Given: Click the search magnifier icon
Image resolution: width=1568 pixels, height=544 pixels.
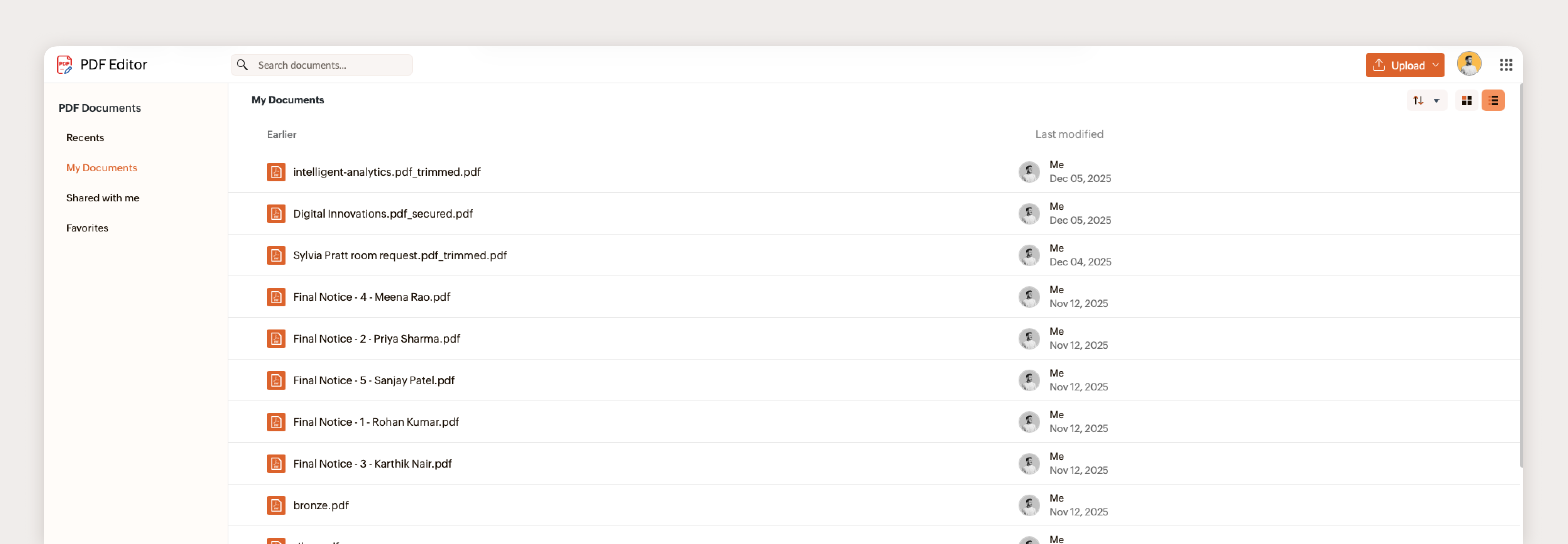Looking at the screenshot, I should [x=242, y=64].
